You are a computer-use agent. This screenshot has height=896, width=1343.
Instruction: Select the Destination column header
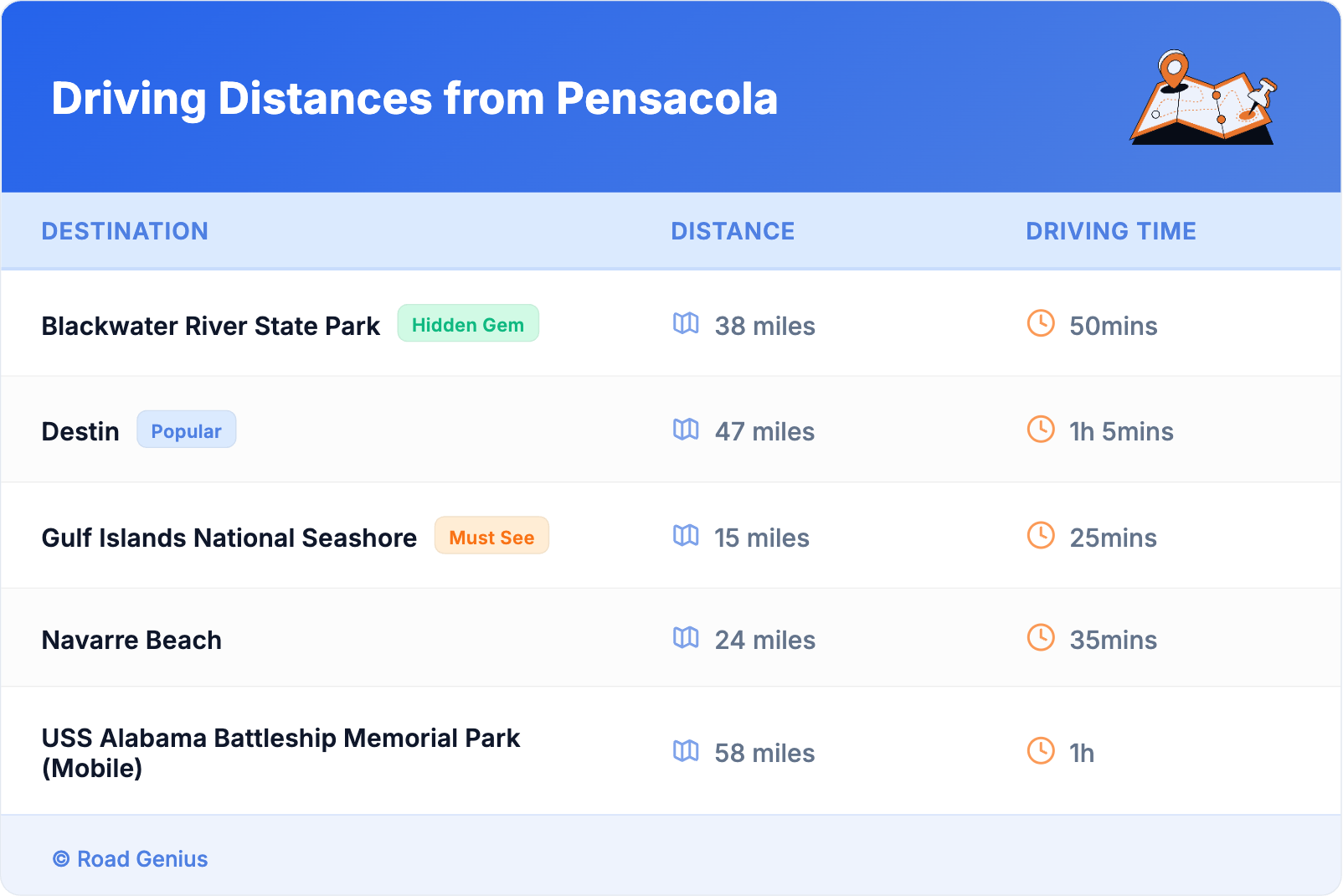125,231
